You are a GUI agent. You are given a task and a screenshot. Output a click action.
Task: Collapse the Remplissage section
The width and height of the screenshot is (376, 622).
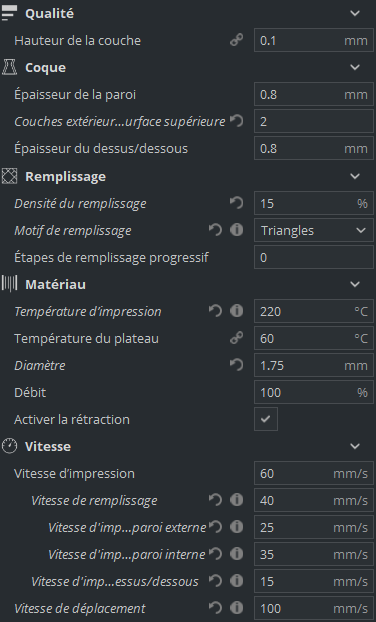tap(355, 176)
